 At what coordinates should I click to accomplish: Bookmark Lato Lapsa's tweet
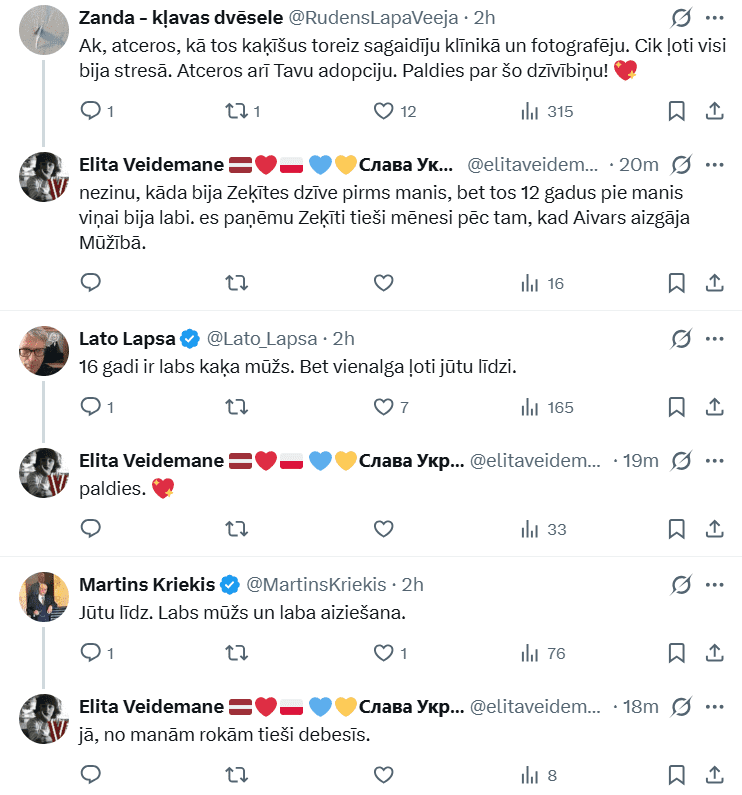pos(677,407)
